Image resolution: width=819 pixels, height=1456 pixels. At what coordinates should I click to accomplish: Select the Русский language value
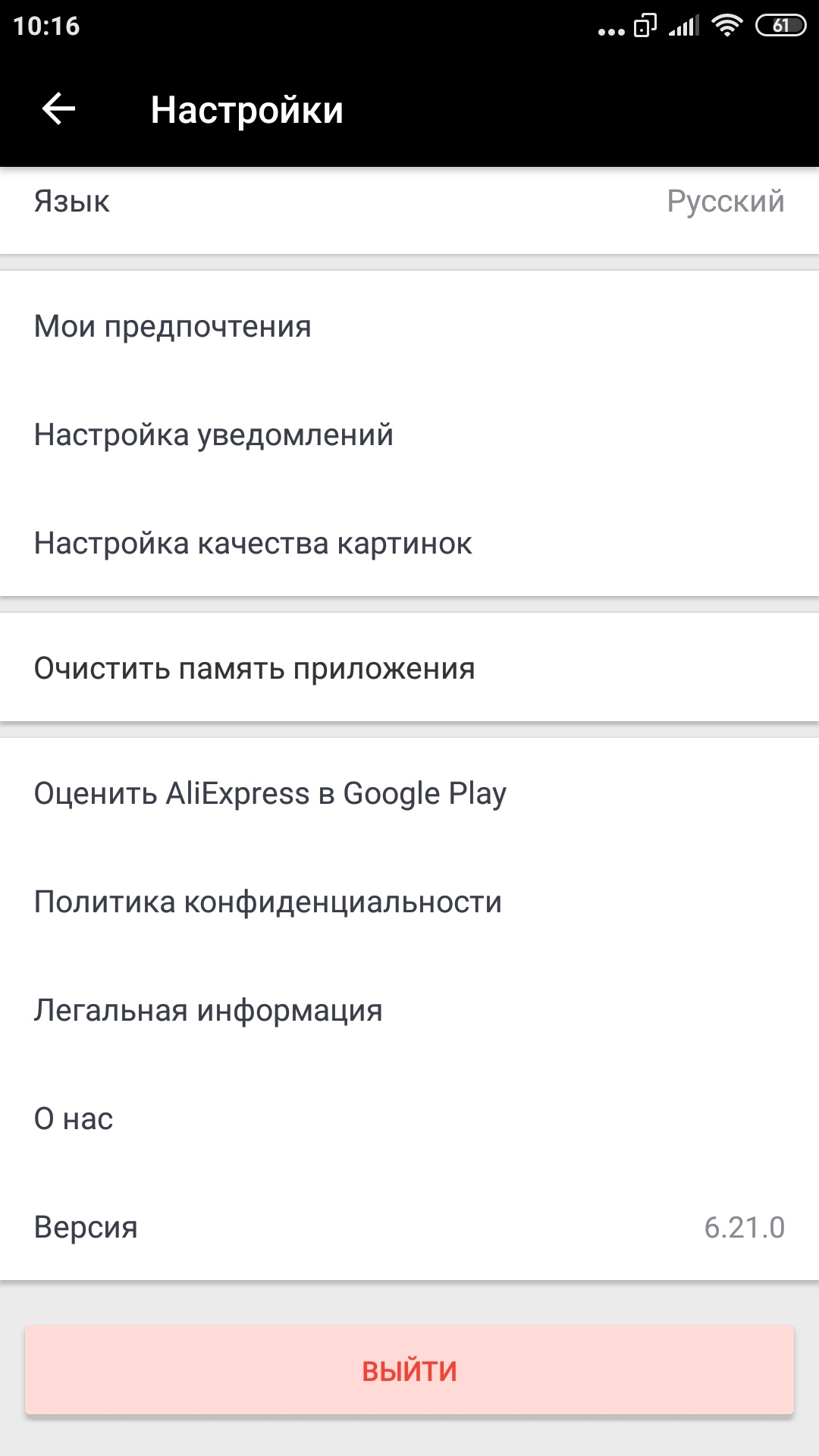[726, 202]
